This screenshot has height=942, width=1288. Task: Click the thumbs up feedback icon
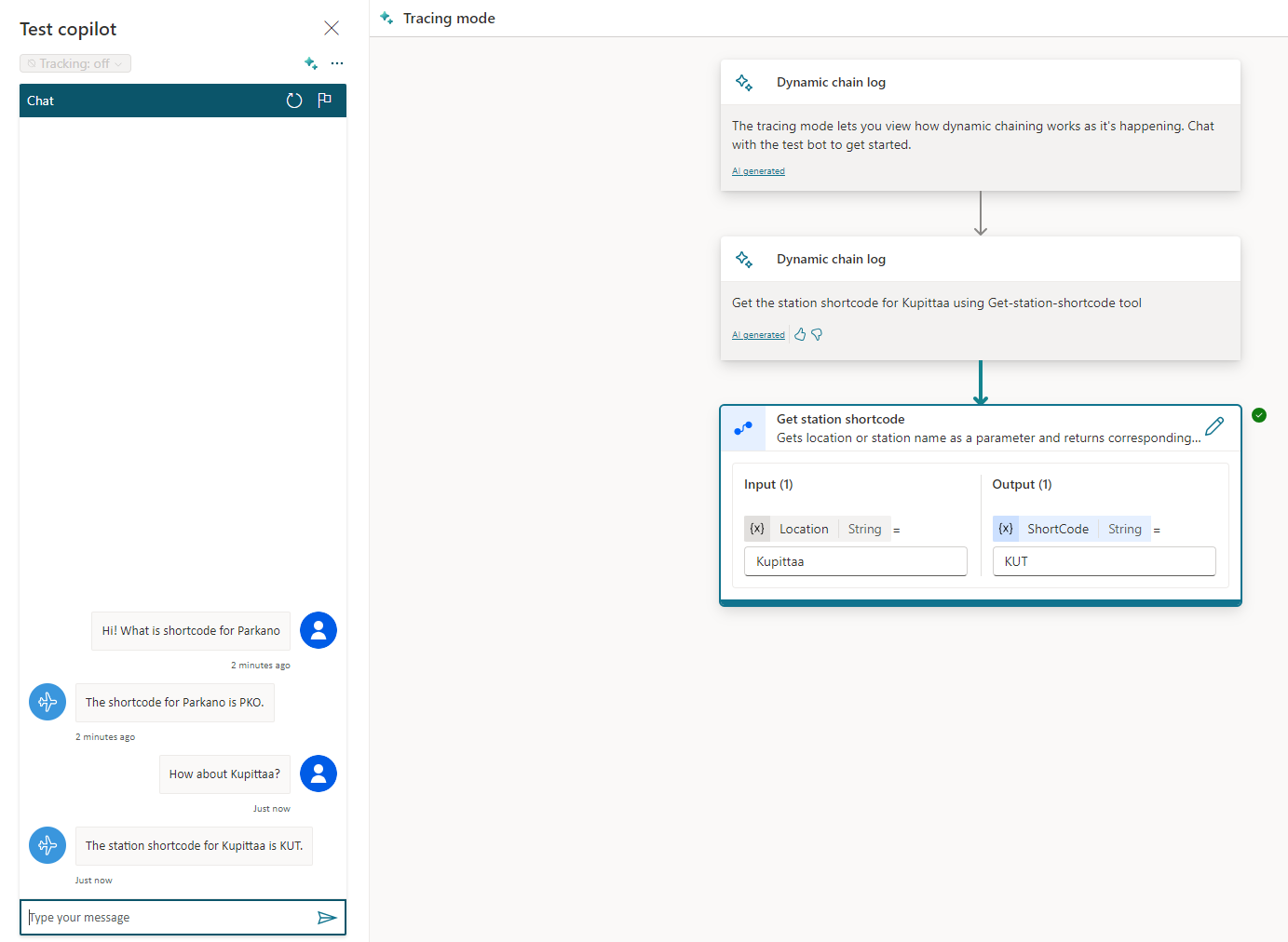(800, 335)
